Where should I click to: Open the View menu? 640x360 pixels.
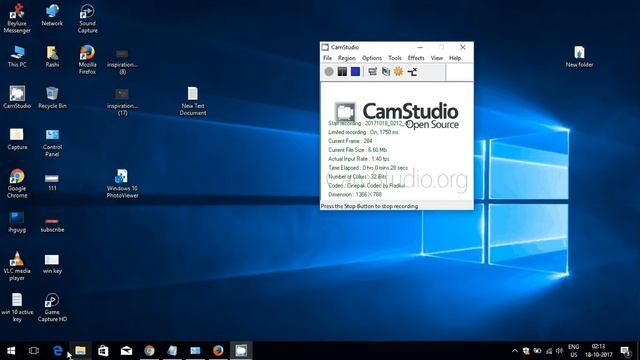pos(437,58)
